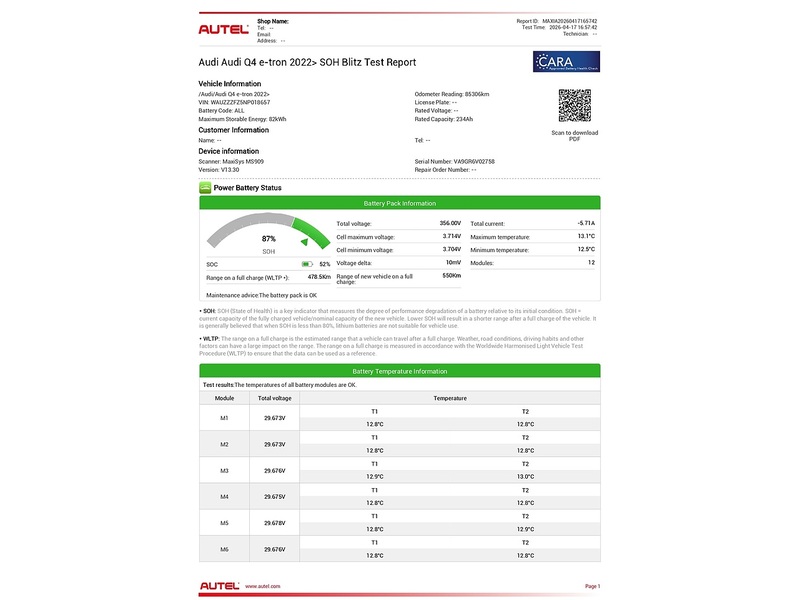Click the Scan to download PDF caption
This screenshot has height=600, width=800.
pyautogui.click(x=574, y=136)
